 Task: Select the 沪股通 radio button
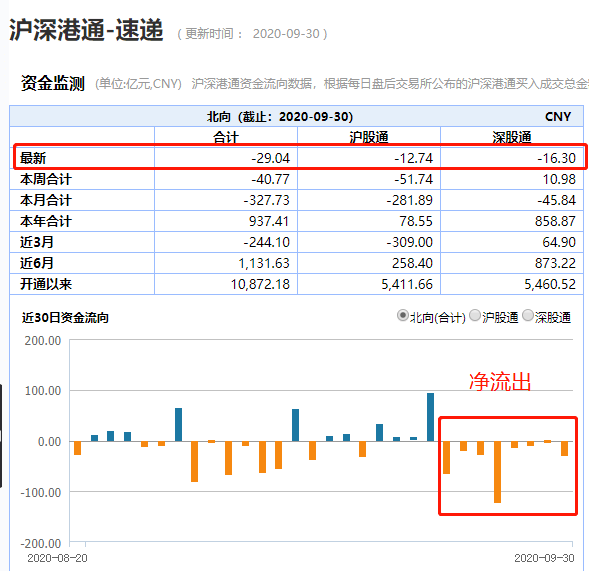click(x=475, y=316)
